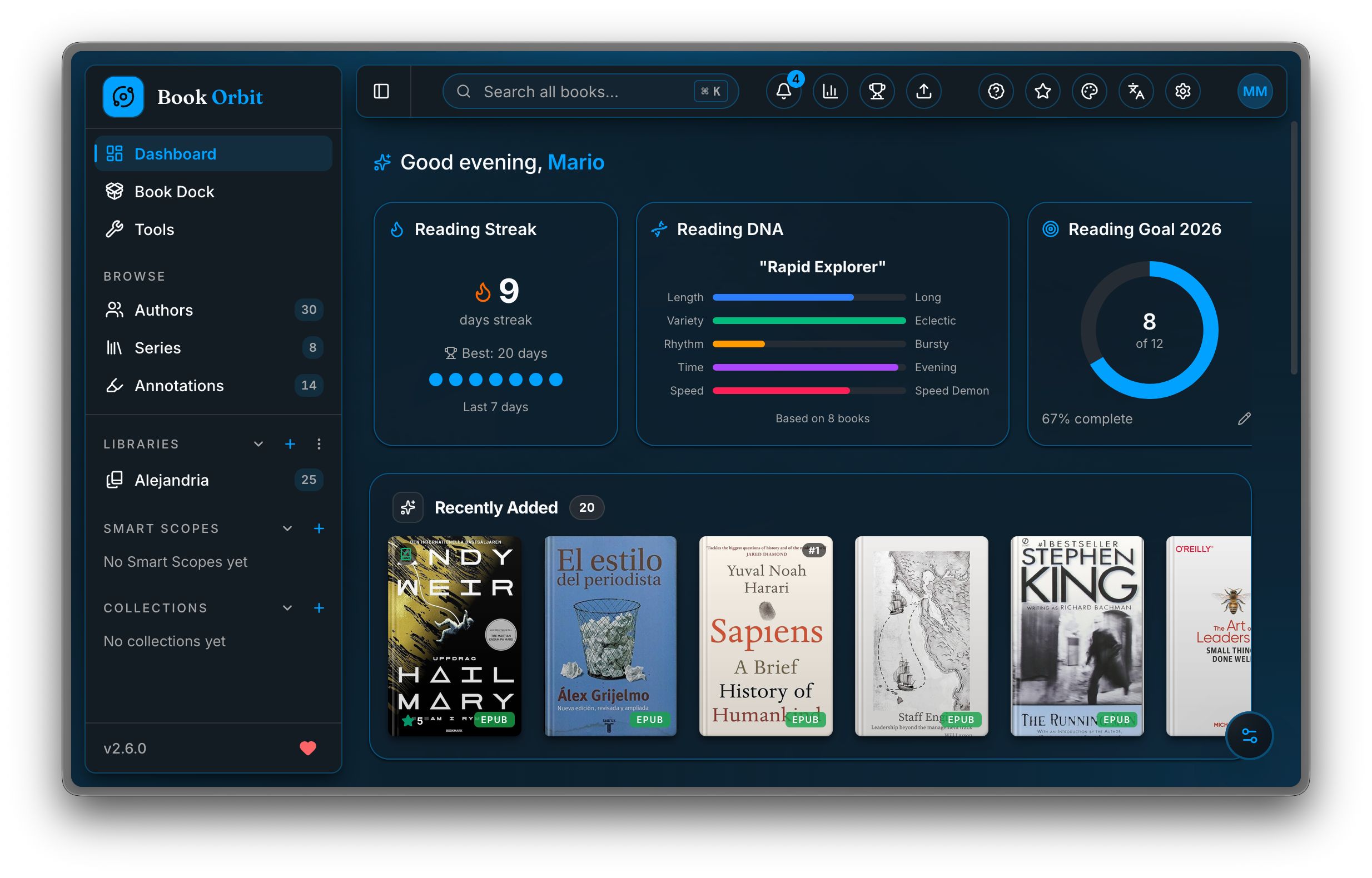Go to Dashboard in sidebar

point(213,154)
